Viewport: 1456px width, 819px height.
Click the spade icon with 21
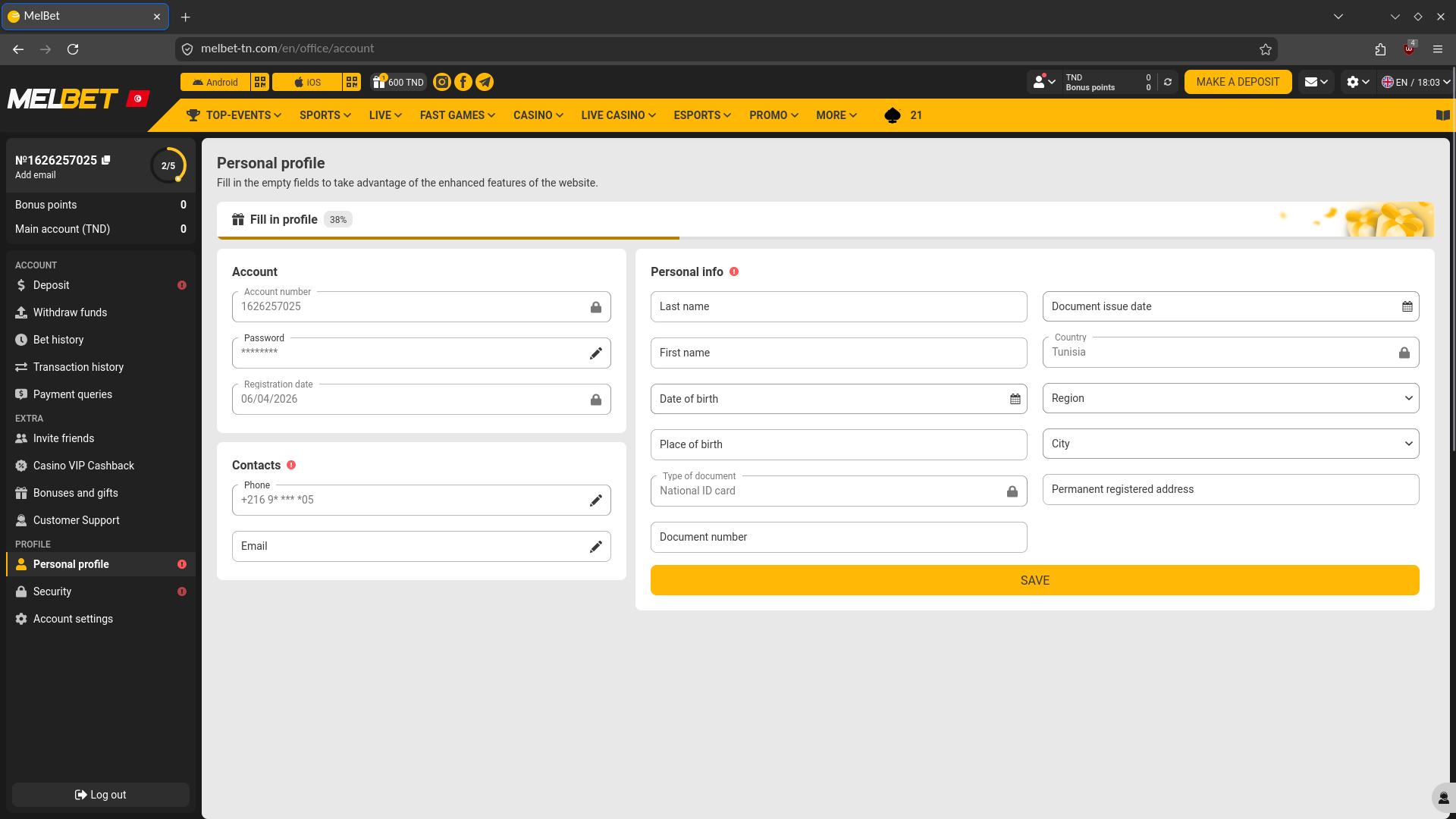click(903, 115)
